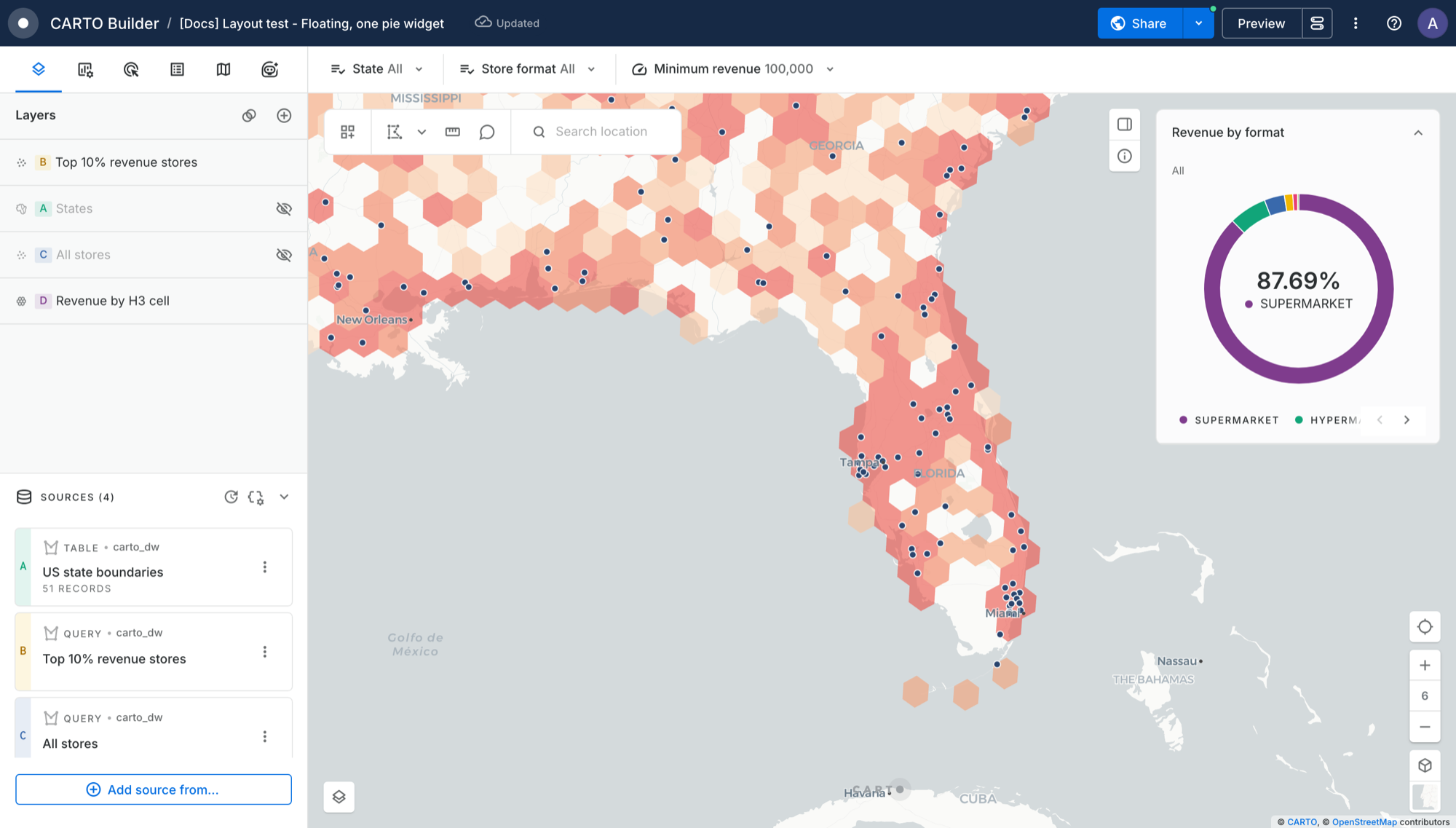Refresh all data sources
The height and width of the screenshot is (828, 1456).
(231, 497)
